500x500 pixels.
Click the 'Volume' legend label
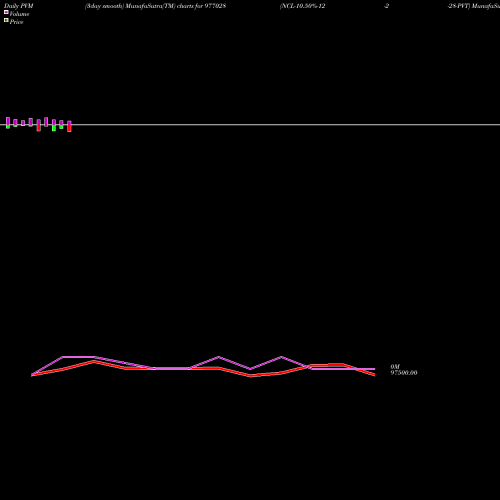(x=19, y=14)
